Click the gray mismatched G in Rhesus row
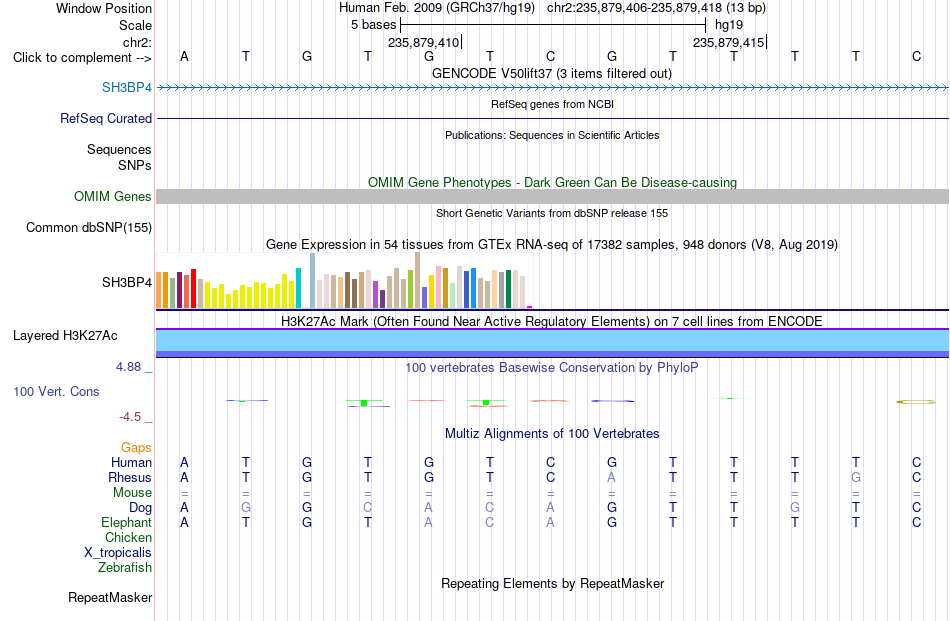The height and width of the screenshot is (621, 950). click(x=855, y=477)
